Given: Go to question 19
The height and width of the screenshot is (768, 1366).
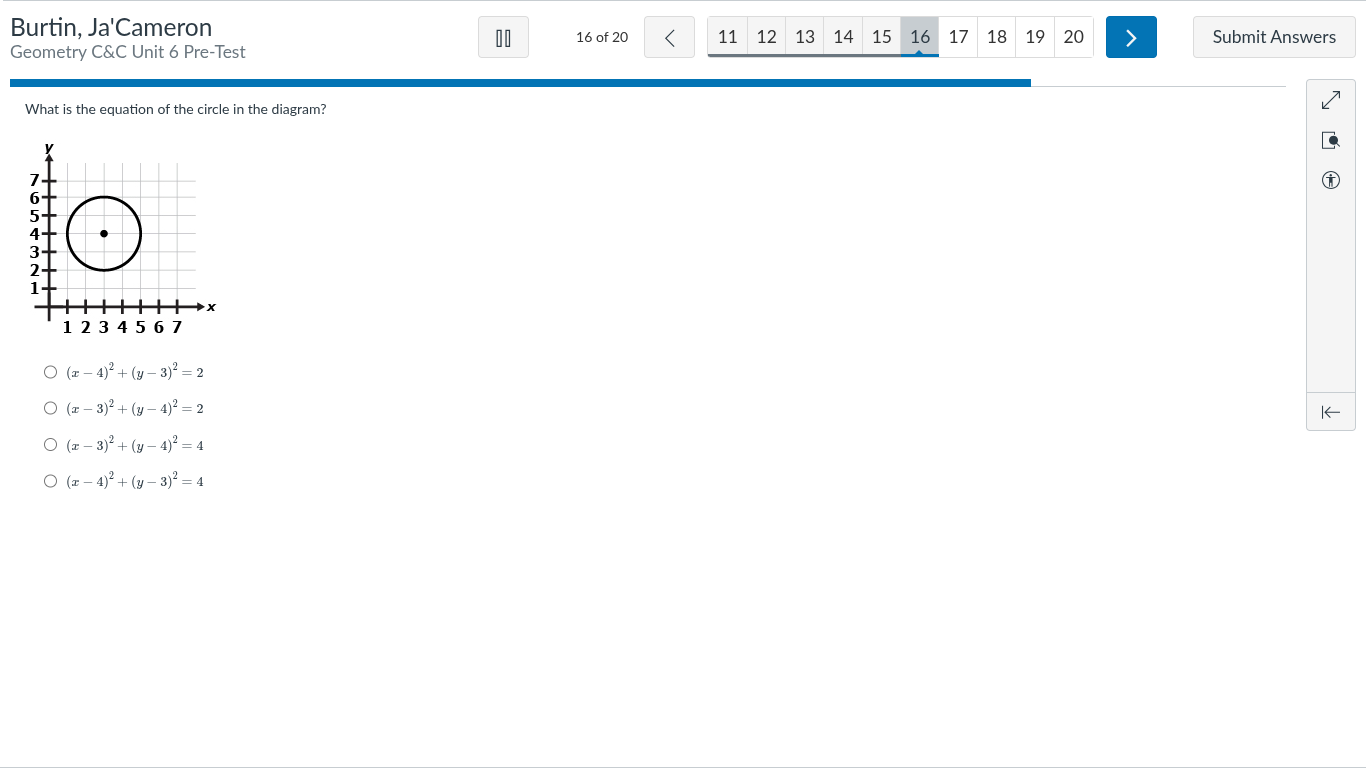Looking at the screenshot, I should (x=1035, y=37).
